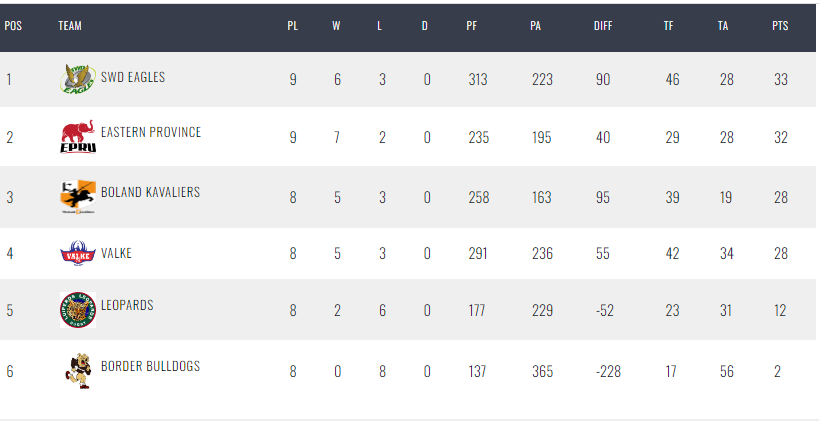Click the PA column header

tap(535, 26)
